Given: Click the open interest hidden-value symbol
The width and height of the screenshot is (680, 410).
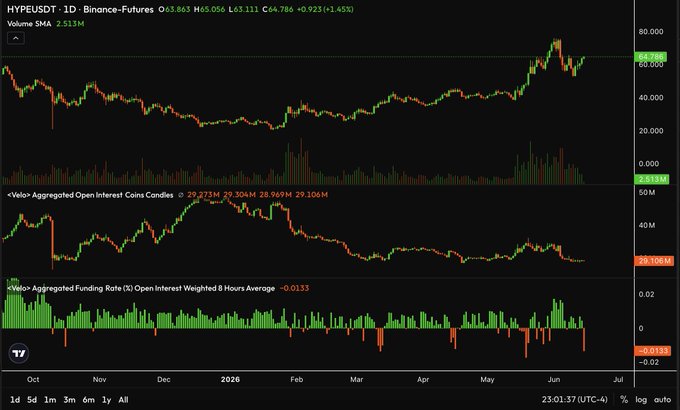Looking at the screenshot, I should tap(181, 195).
